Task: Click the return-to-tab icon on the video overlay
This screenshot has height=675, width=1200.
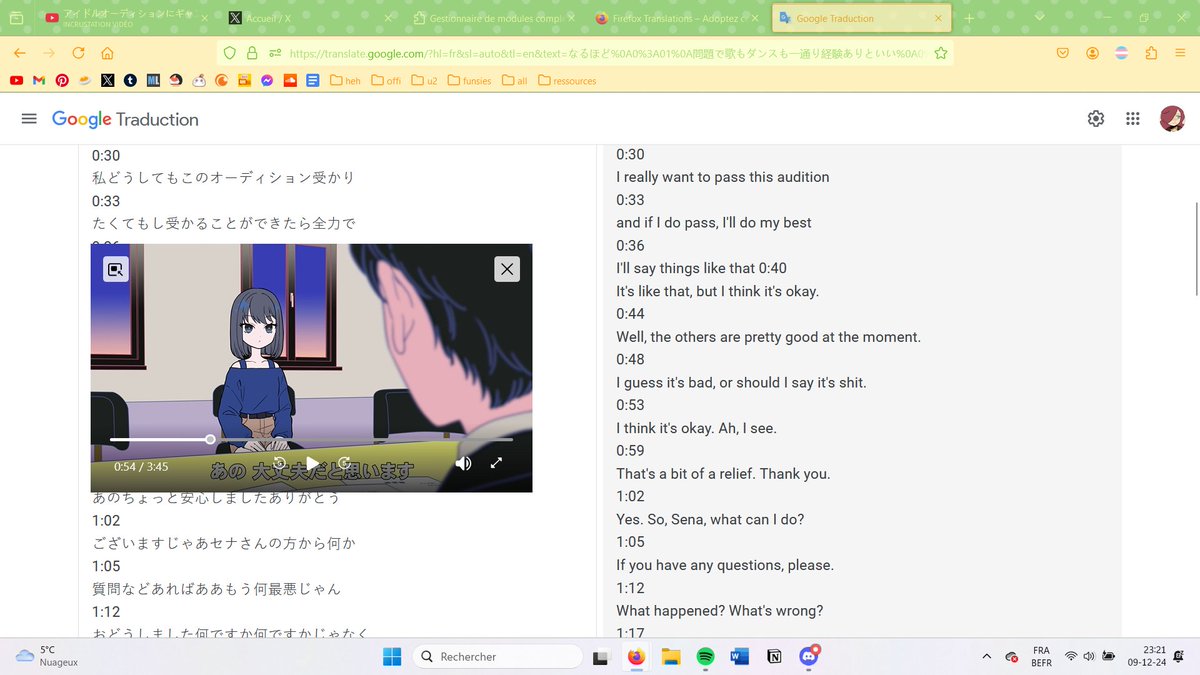Action: pyautogui.click(x=116, y=269)
